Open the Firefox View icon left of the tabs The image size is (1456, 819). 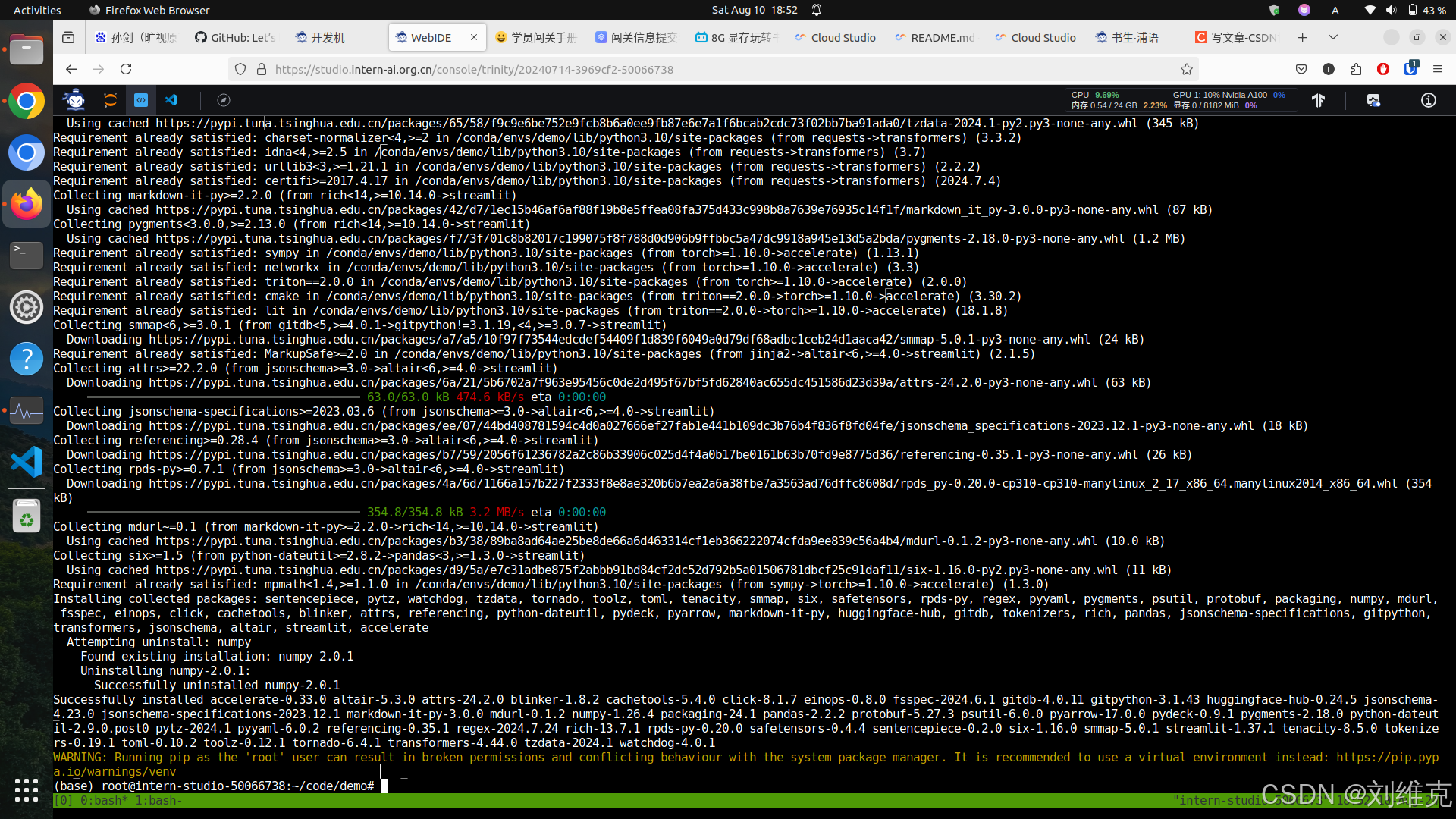(68, 37)
